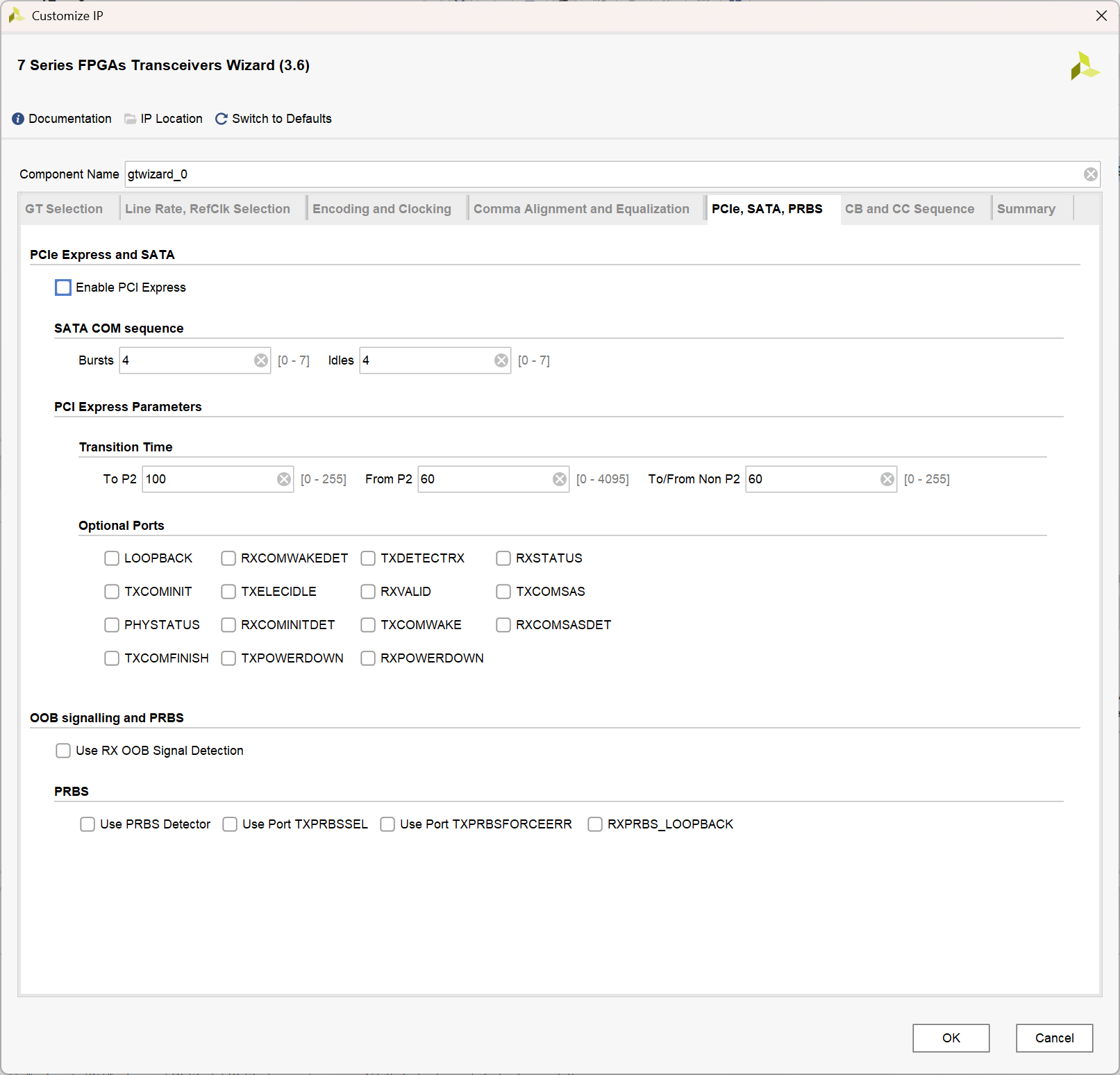This screenshot has height=1075, width=1120.
Task: Check the PHYSTATUS port
Action: (112, 625)
